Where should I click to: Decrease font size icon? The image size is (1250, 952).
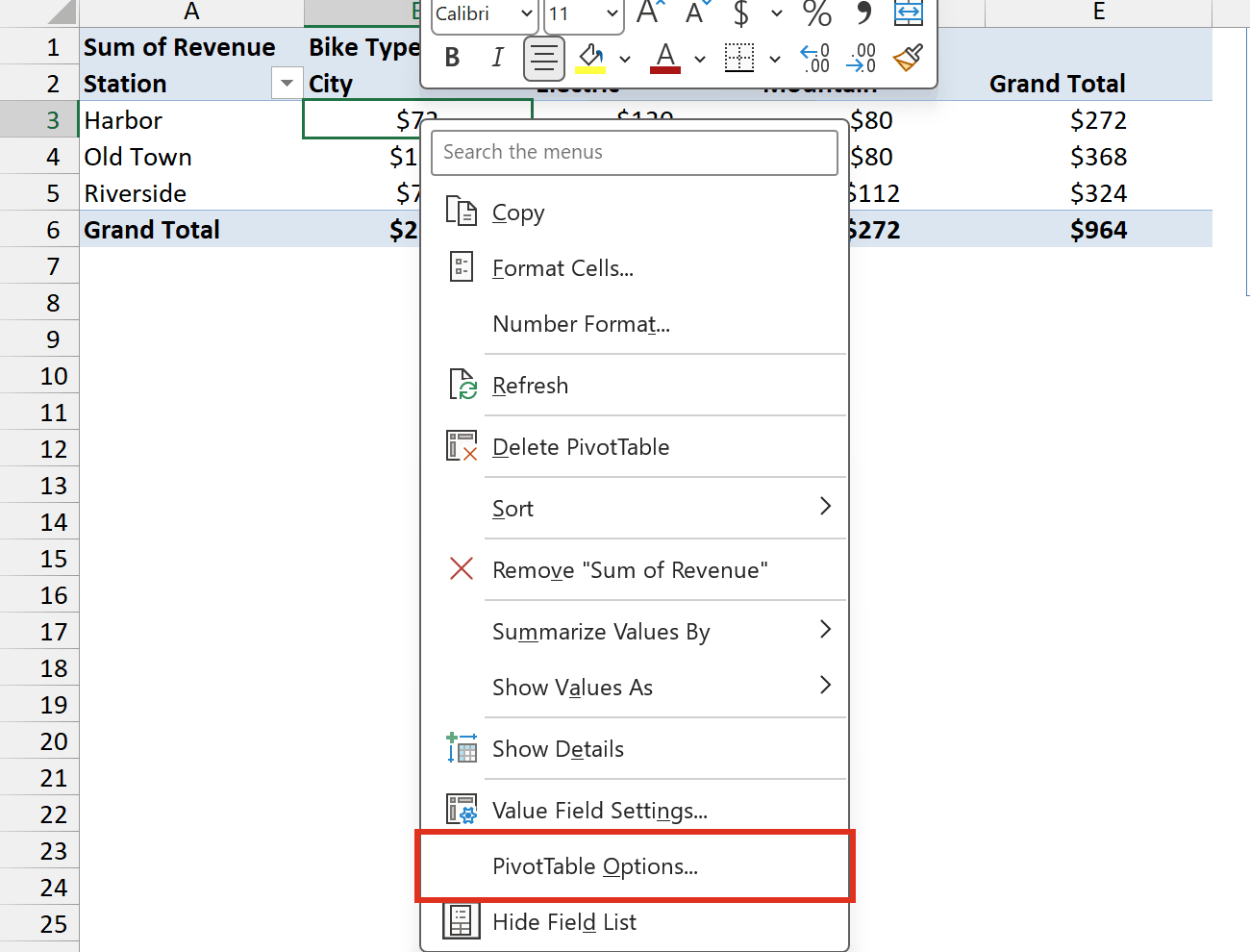(x=697, y=13)
